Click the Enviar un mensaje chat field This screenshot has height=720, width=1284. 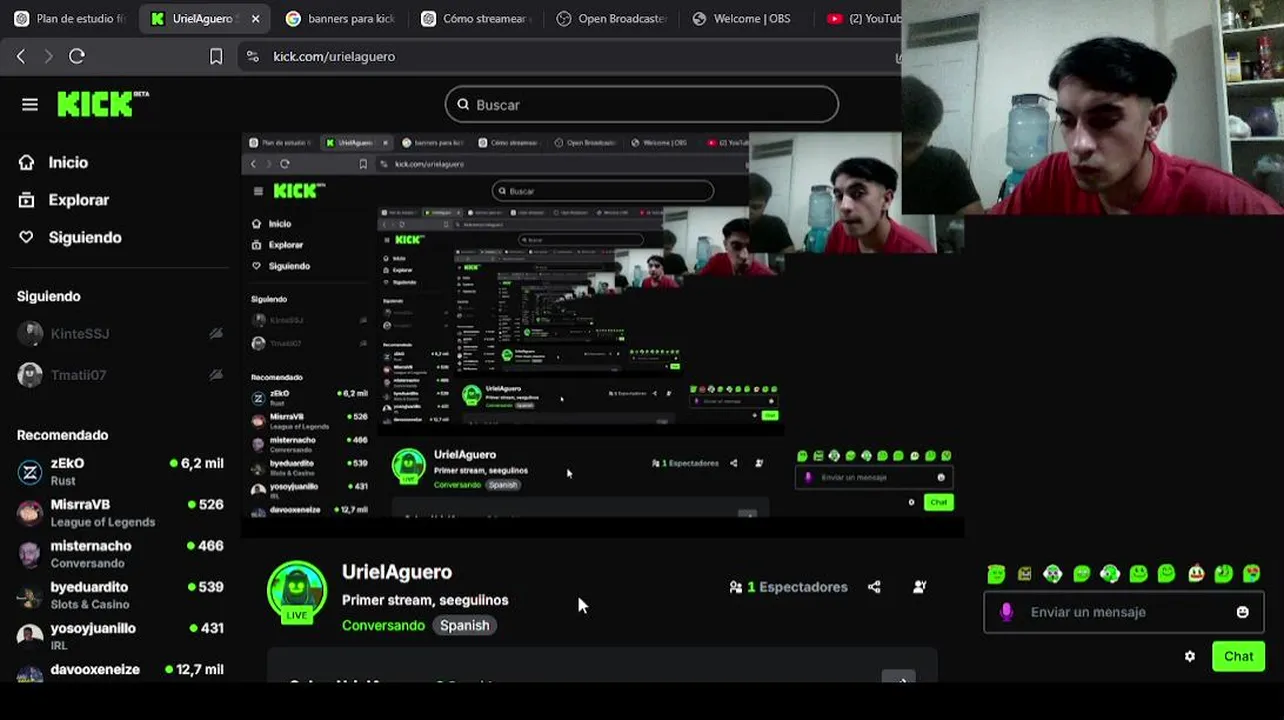tap(1124, 612)
